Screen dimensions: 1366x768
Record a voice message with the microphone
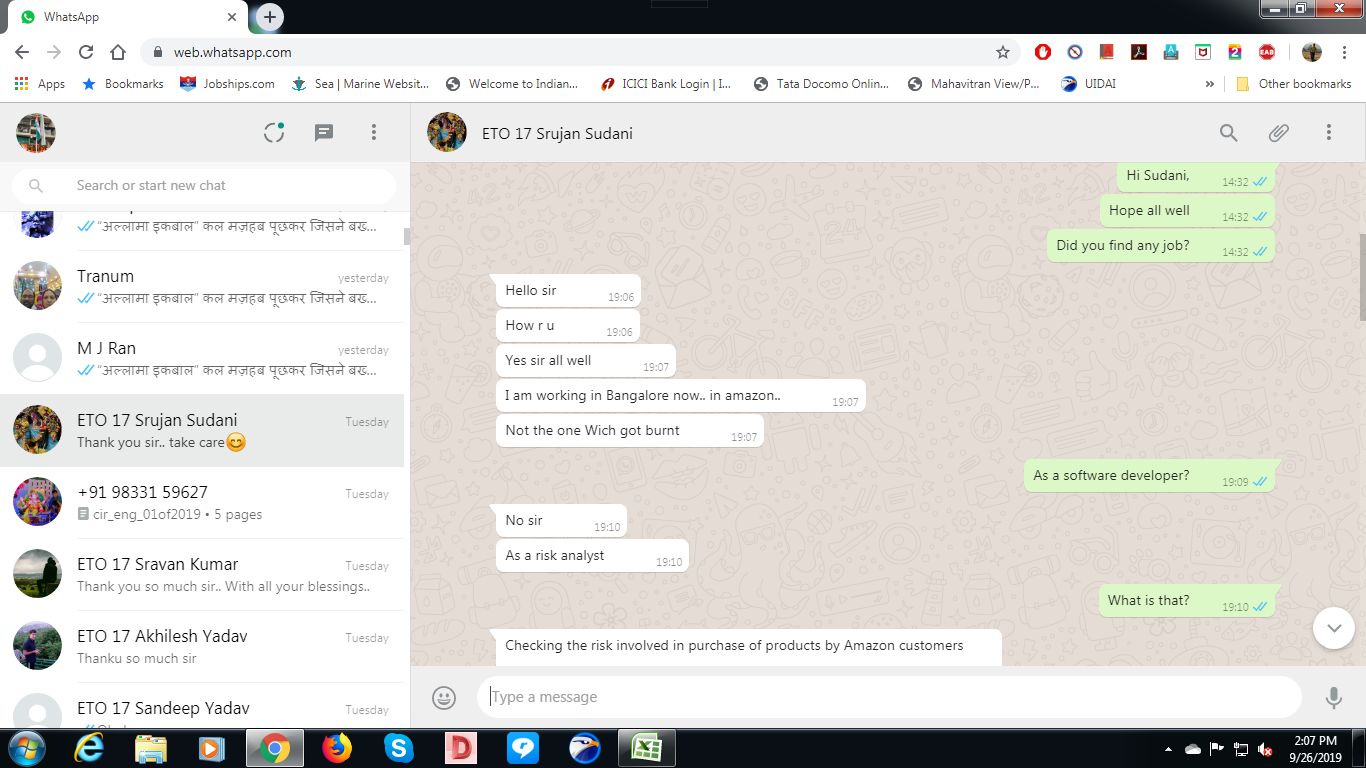pyautogui.click(x=1334, y=697)
